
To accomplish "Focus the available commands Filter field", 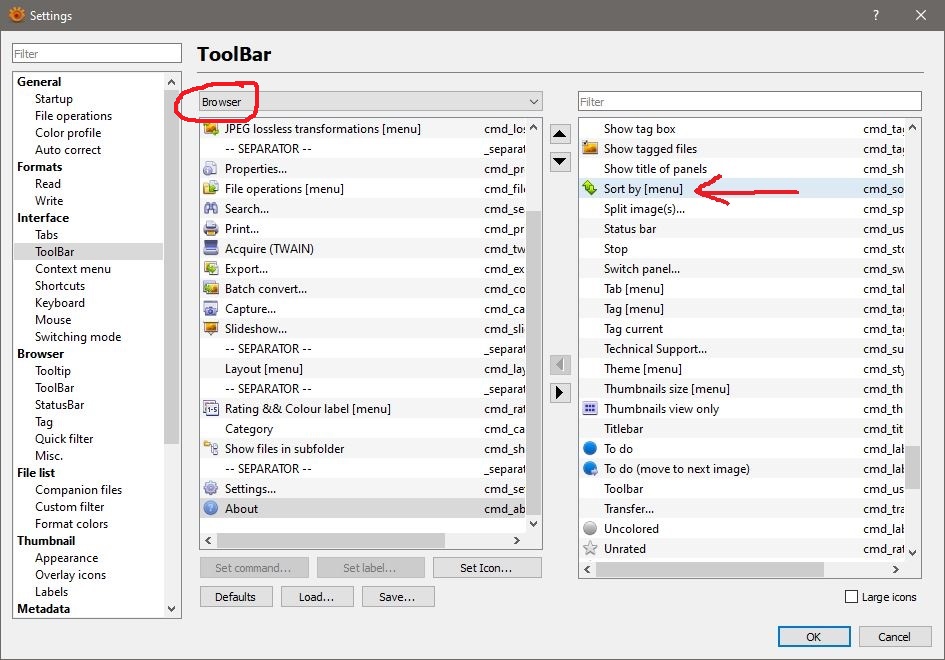I will pyautogui.click(x=750, y=101).
